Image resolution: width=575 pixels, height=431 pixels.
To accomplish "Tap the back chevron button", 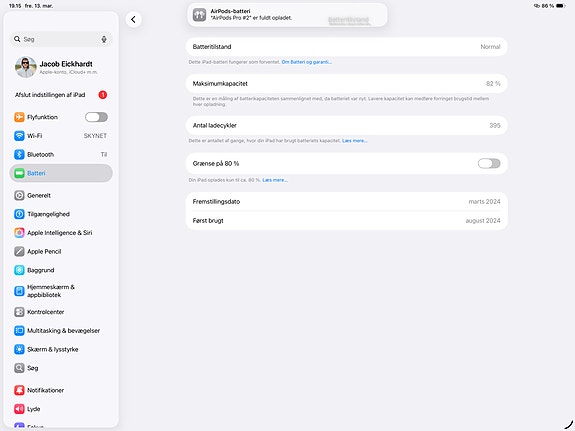I will pos(133,19).
